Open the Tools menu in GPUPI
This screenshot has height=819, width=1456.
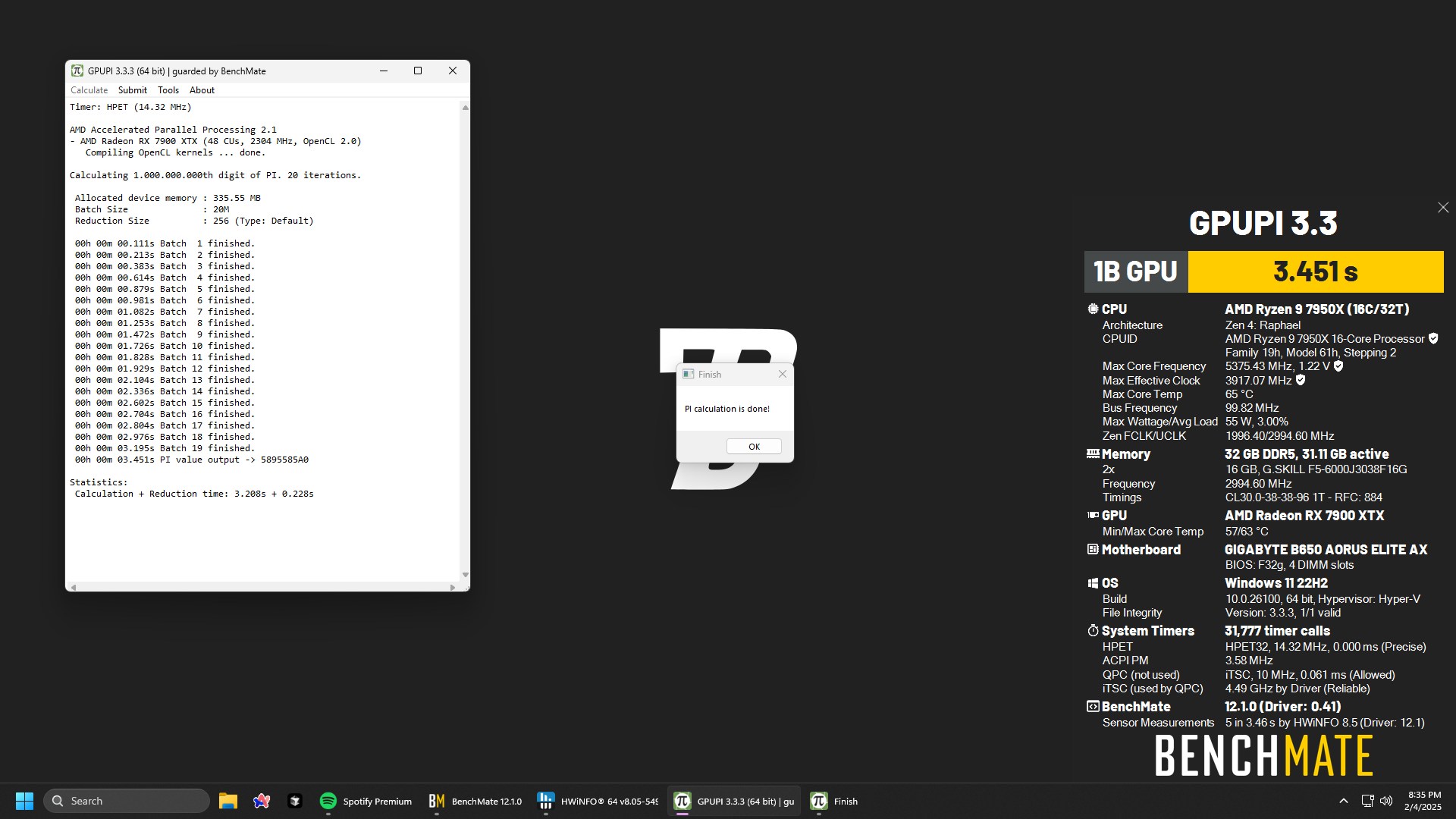[168, 90]
